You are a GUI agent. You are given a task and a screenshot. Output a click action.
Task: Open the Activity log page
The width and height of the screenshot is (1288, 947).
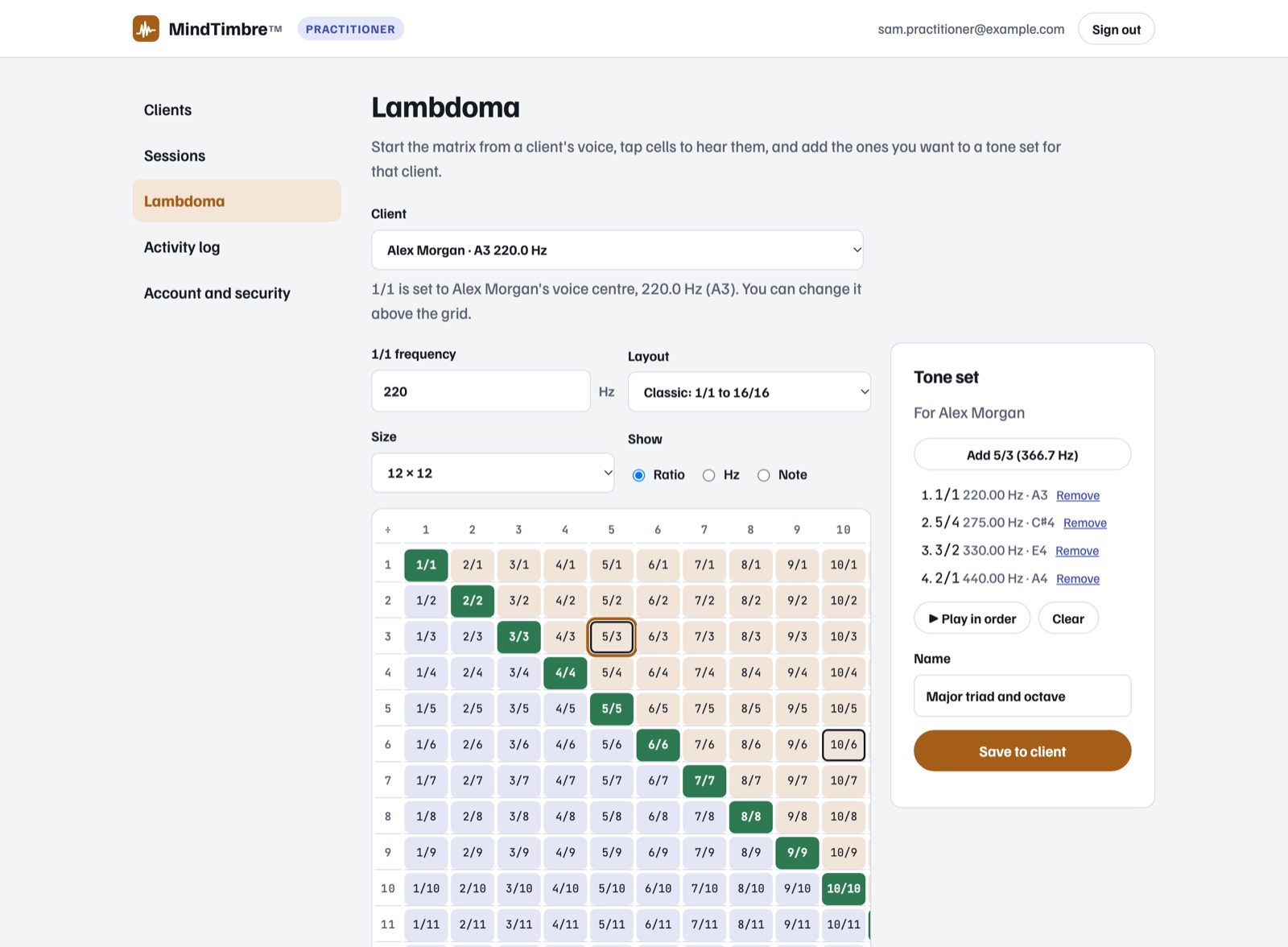pos(237,247)
